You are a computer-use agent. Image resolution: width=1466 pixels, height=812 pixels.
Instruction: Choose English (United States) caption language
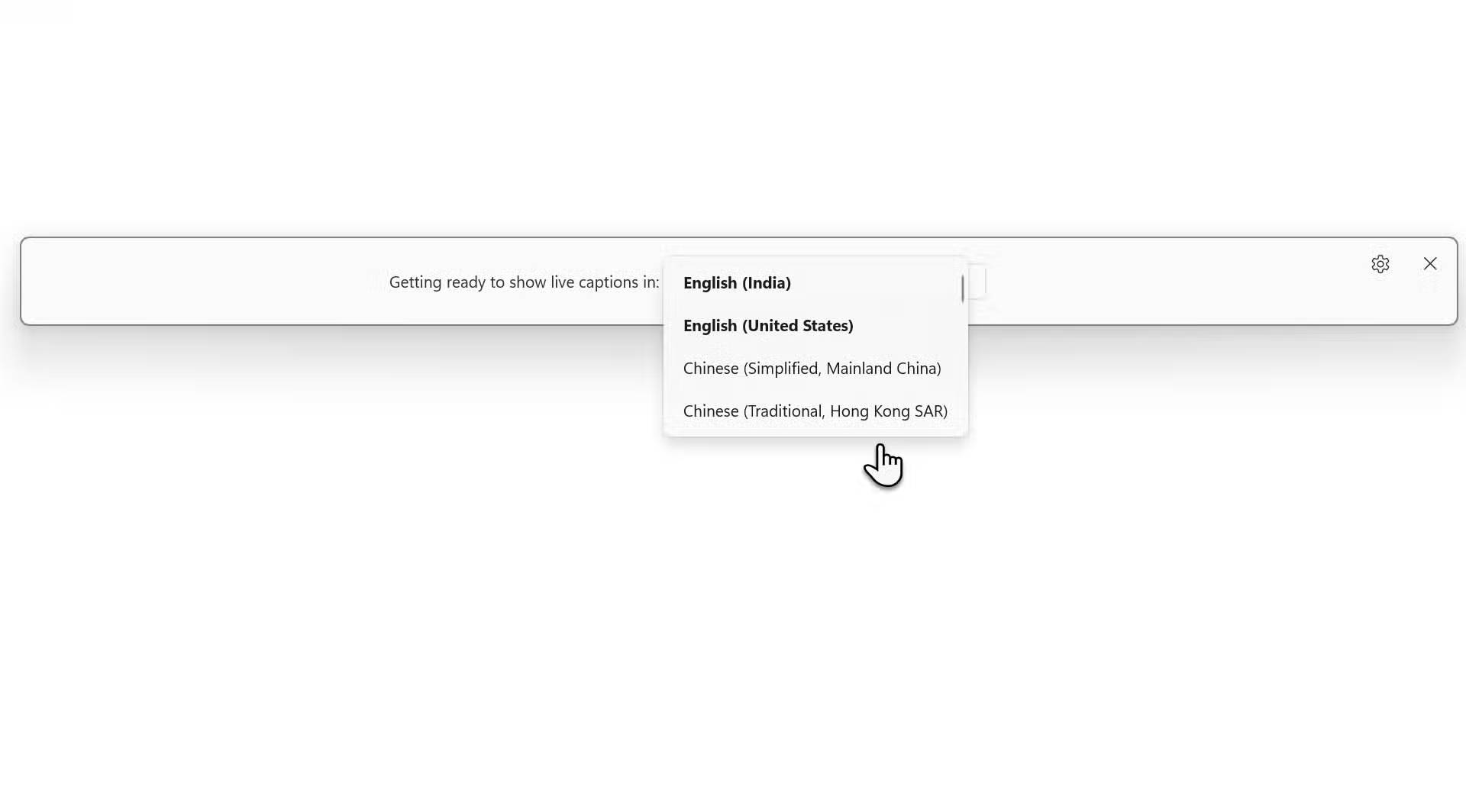tap(815, 326)
